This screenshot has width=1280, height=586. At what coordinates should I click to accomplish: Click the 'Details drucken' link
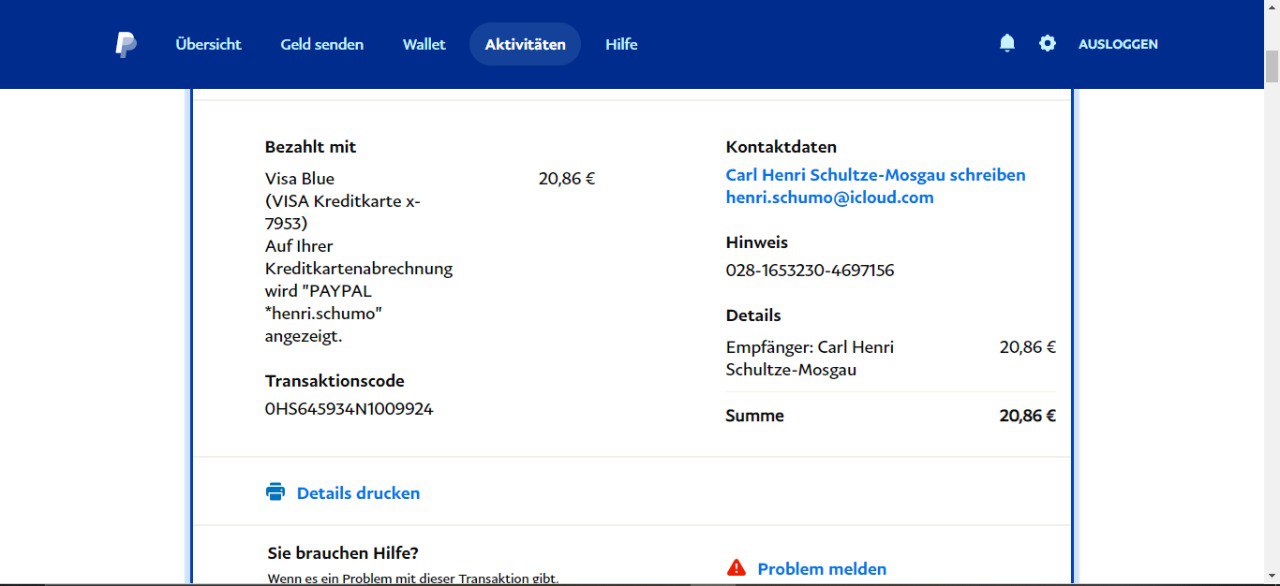[358, 493]
